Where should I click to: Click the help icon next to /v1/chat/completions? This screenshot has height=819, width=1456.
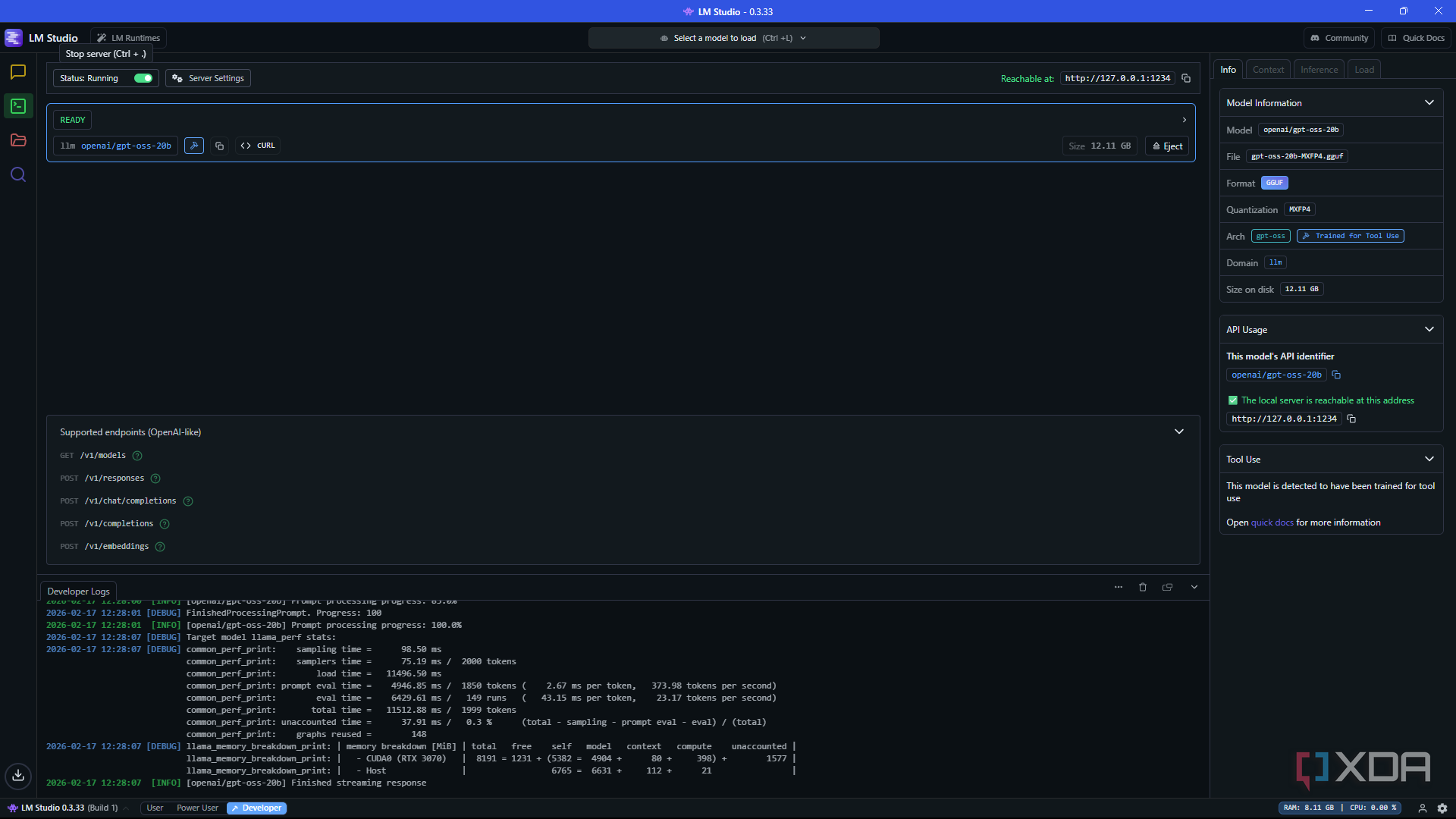click(x=188, y=501)
